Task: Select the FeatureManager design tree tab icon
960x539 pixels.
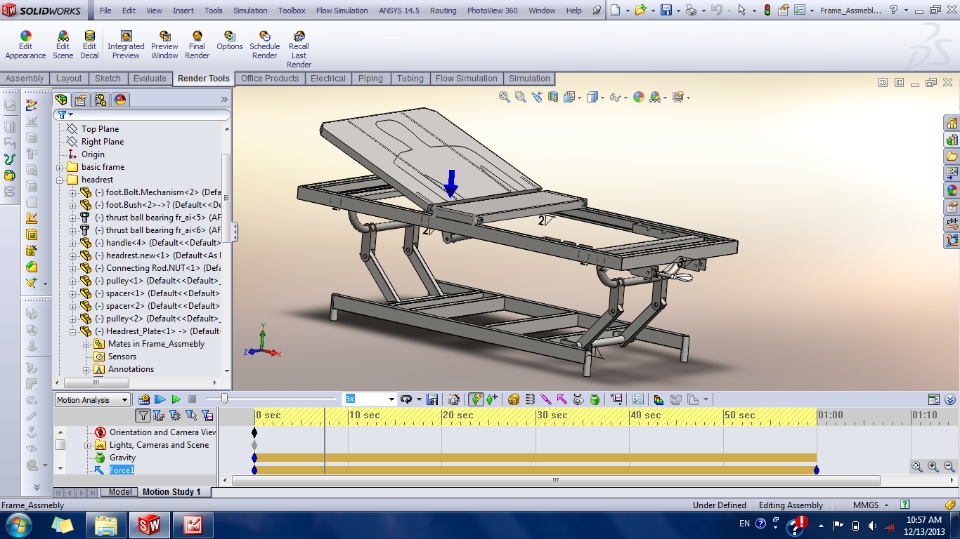Action: point(61,100)
